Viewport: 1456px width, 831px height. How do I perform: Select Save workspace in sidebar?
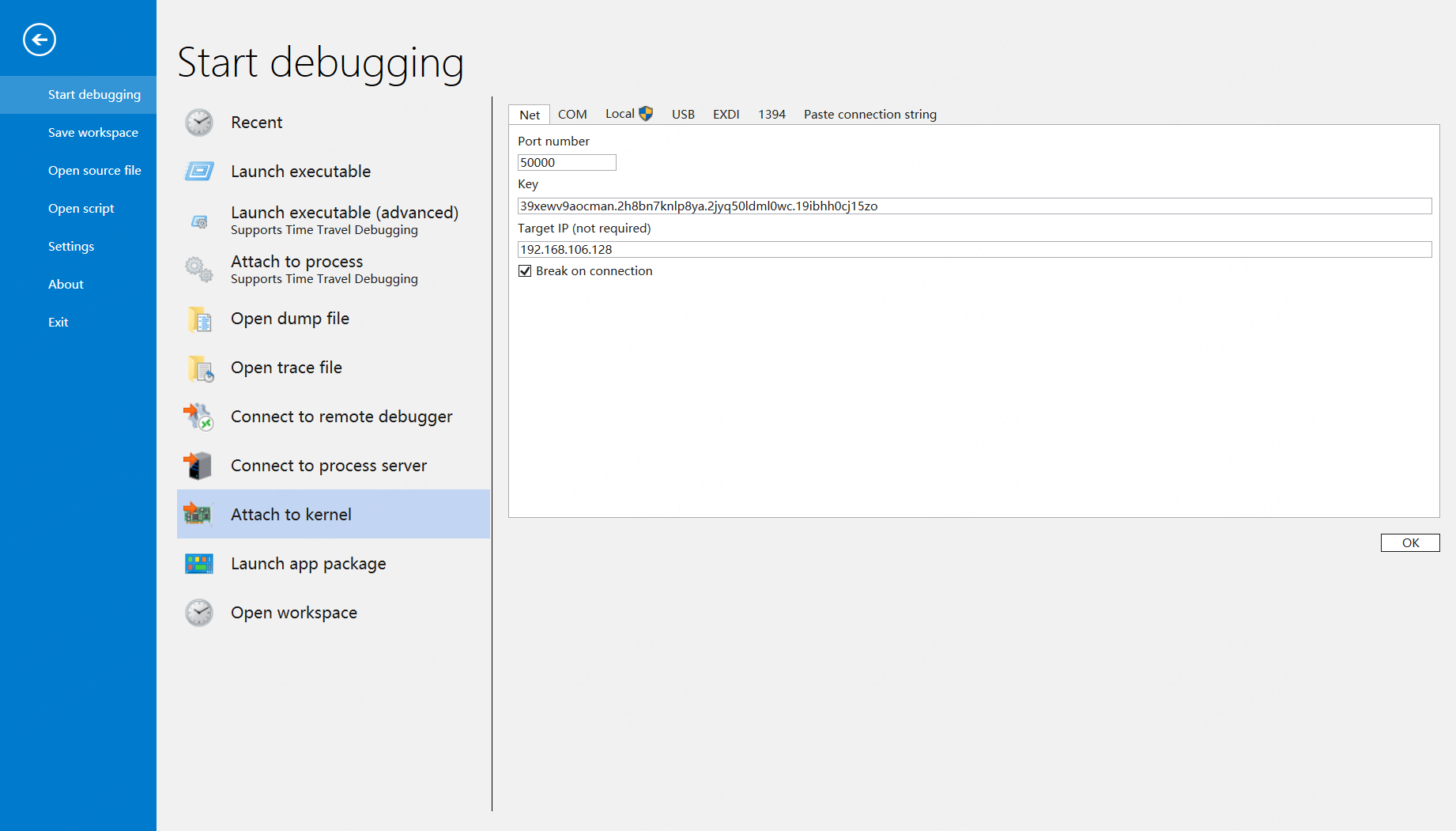(x=78, y=133)
